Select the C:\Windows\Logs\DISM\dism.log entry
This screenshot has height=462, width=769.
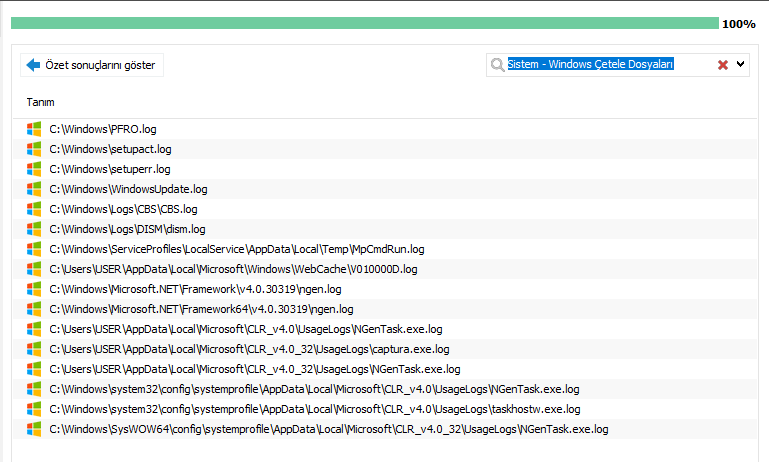tap(385, 229)
